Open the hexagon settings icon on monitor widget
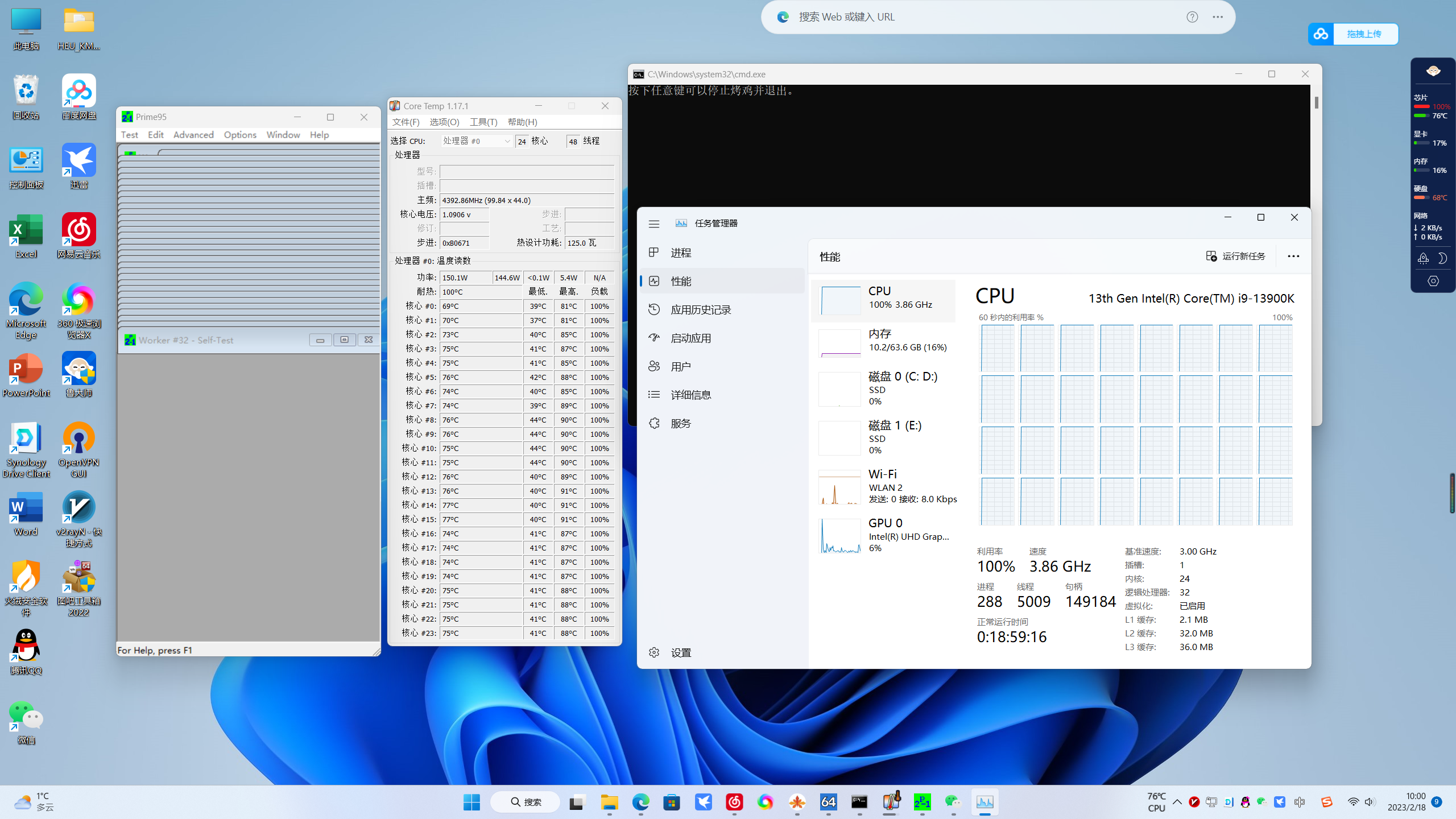The height and width of the screenshot is (819, 1456). (x=1433, y=281)
